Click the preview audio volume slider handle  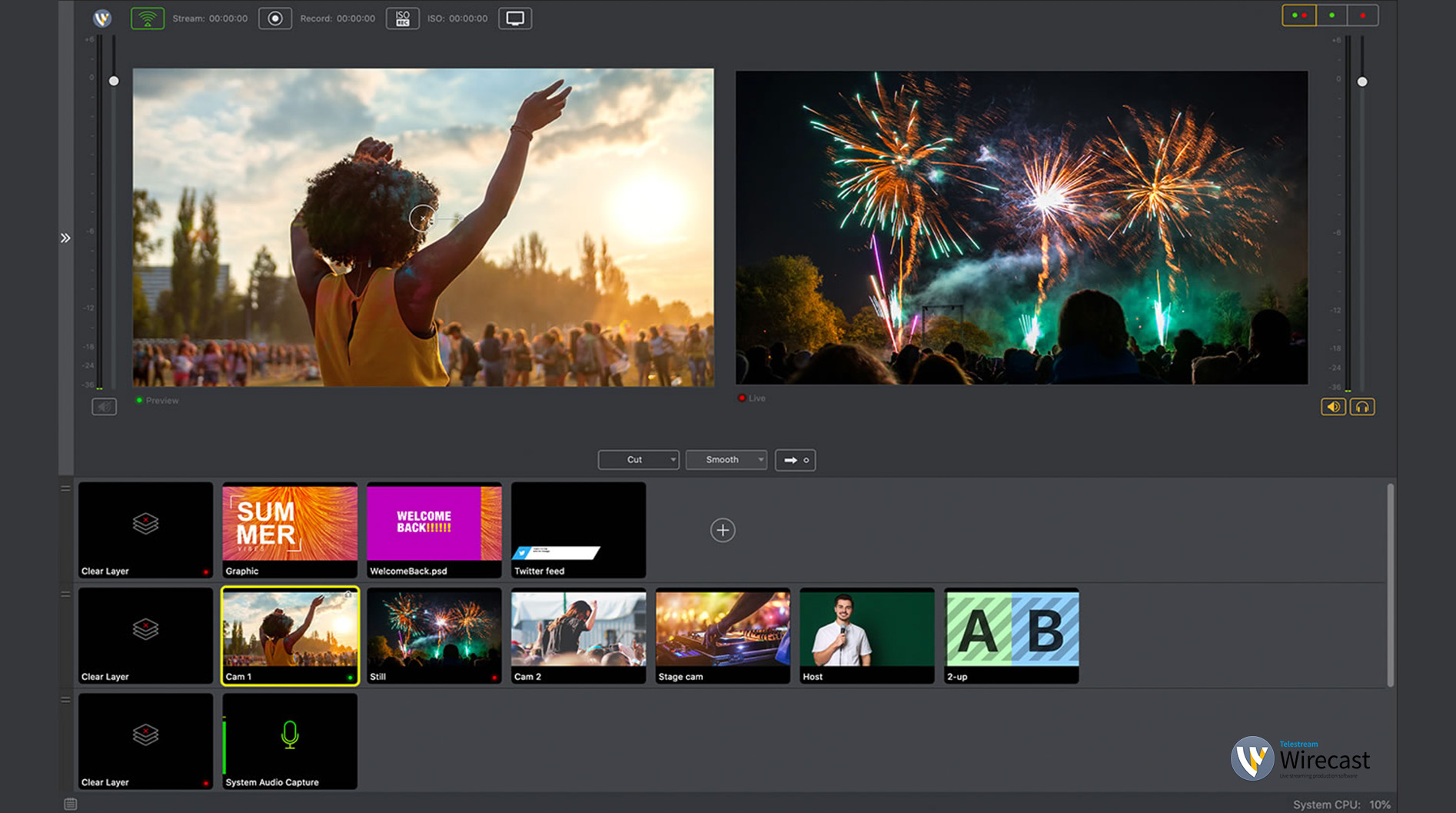tap(114, 81)
